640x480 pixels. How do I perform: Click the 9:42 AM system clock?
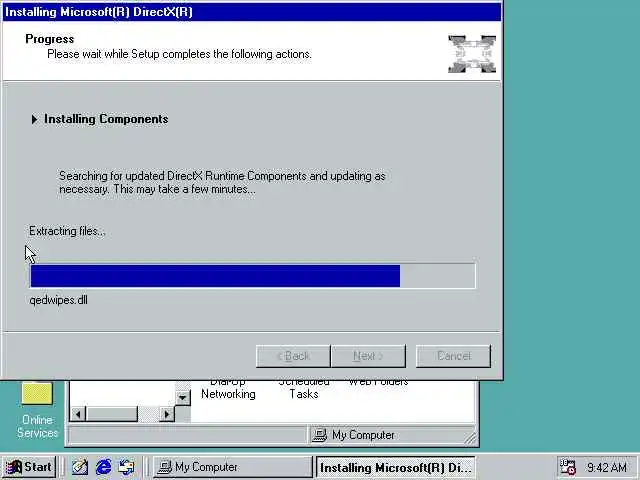click(607, 467)
